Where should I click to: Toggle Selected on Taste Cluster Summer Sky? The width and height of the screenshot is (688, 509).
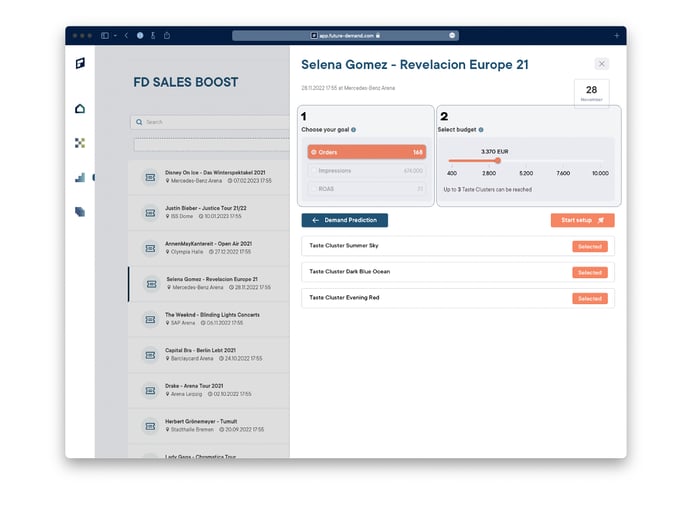click(x=590, y=247)
